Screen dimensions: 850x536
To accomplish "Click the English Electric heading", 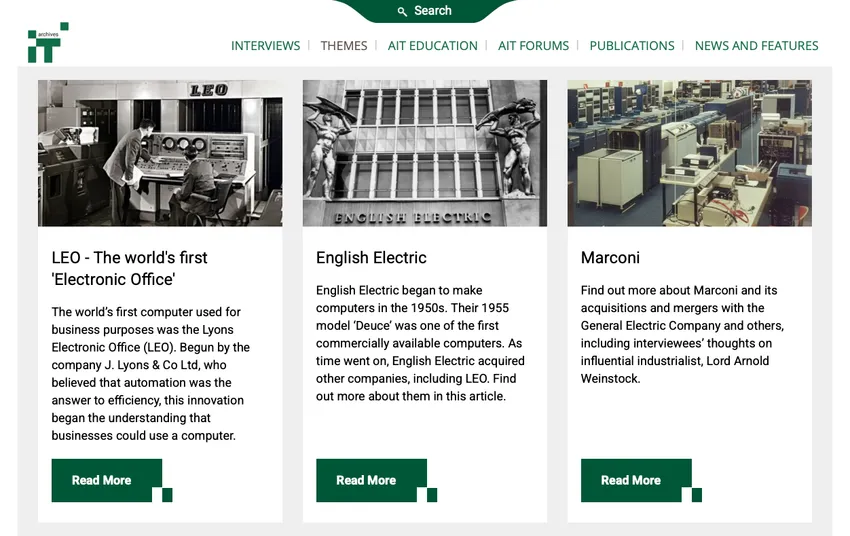I will click(x=371, y=258).
